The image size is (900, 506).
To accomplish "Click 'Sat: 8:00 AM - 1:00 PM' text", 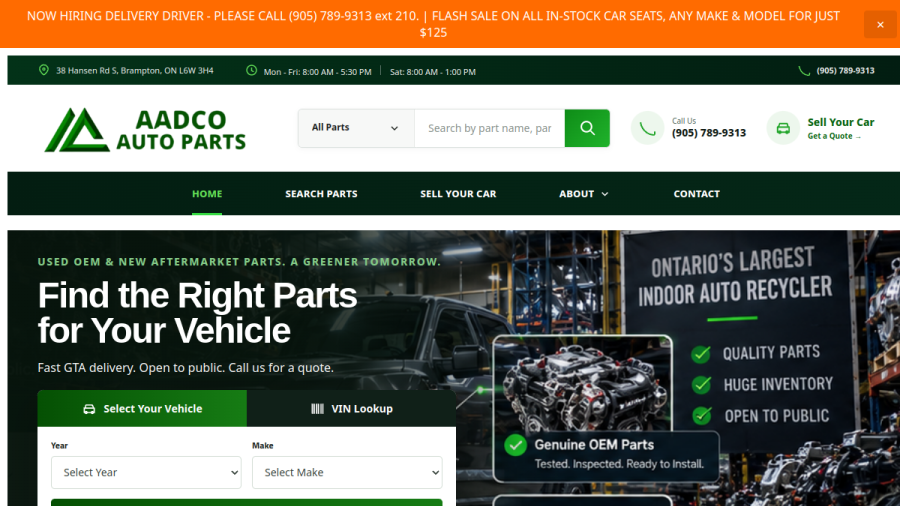I will click(x=433, y=72).
